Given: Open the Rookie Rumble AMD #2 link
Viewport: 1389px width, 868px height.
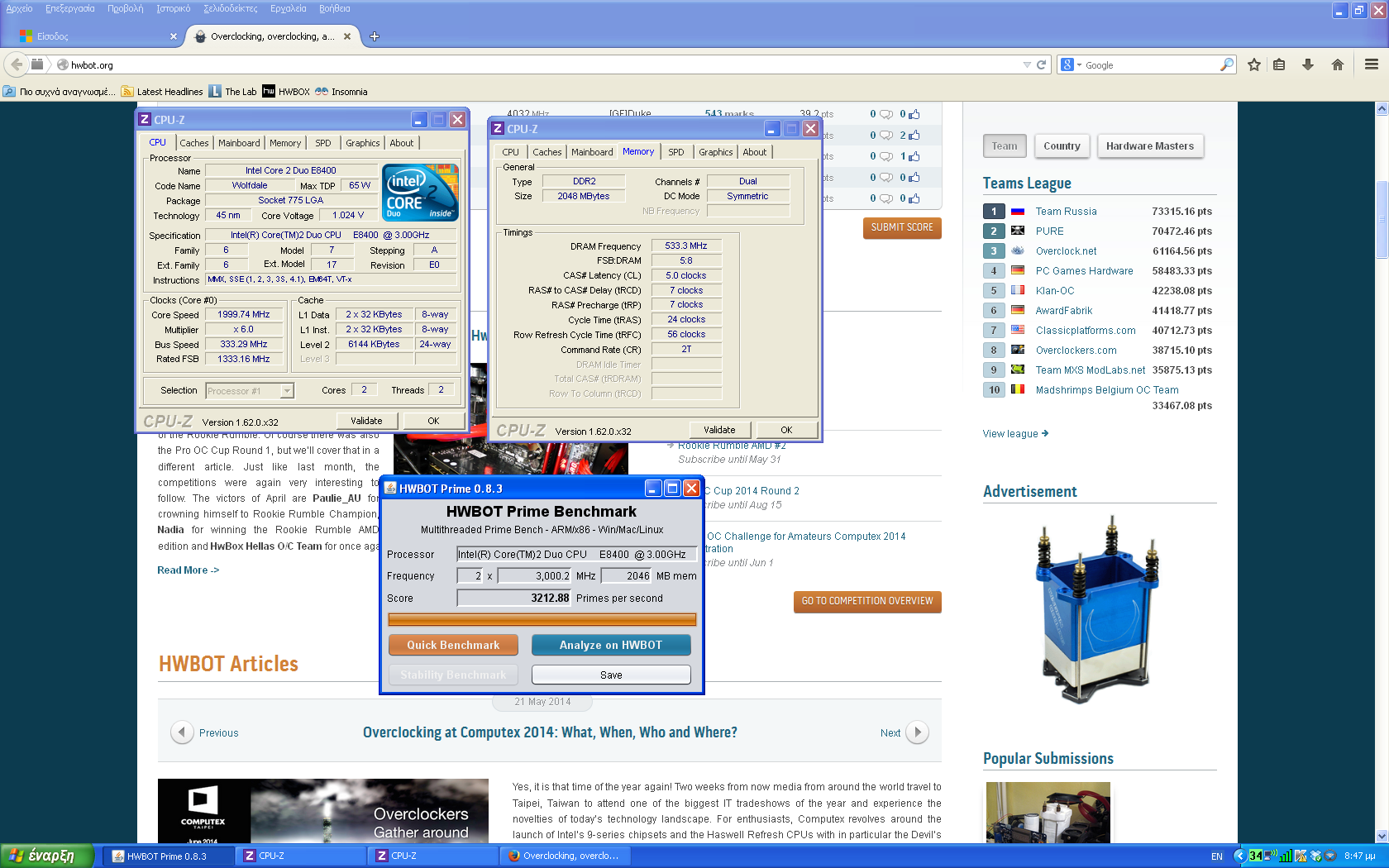Looking at the screenshot, I should click(732, 446).
